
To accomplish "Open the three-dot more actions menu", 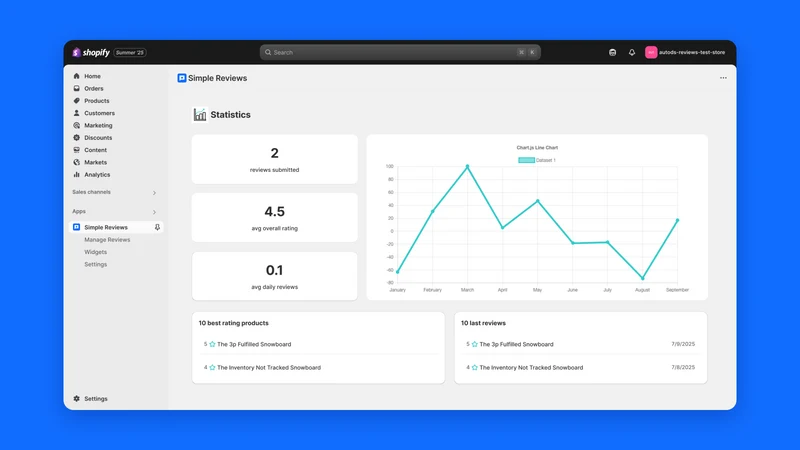I will 723,78.
